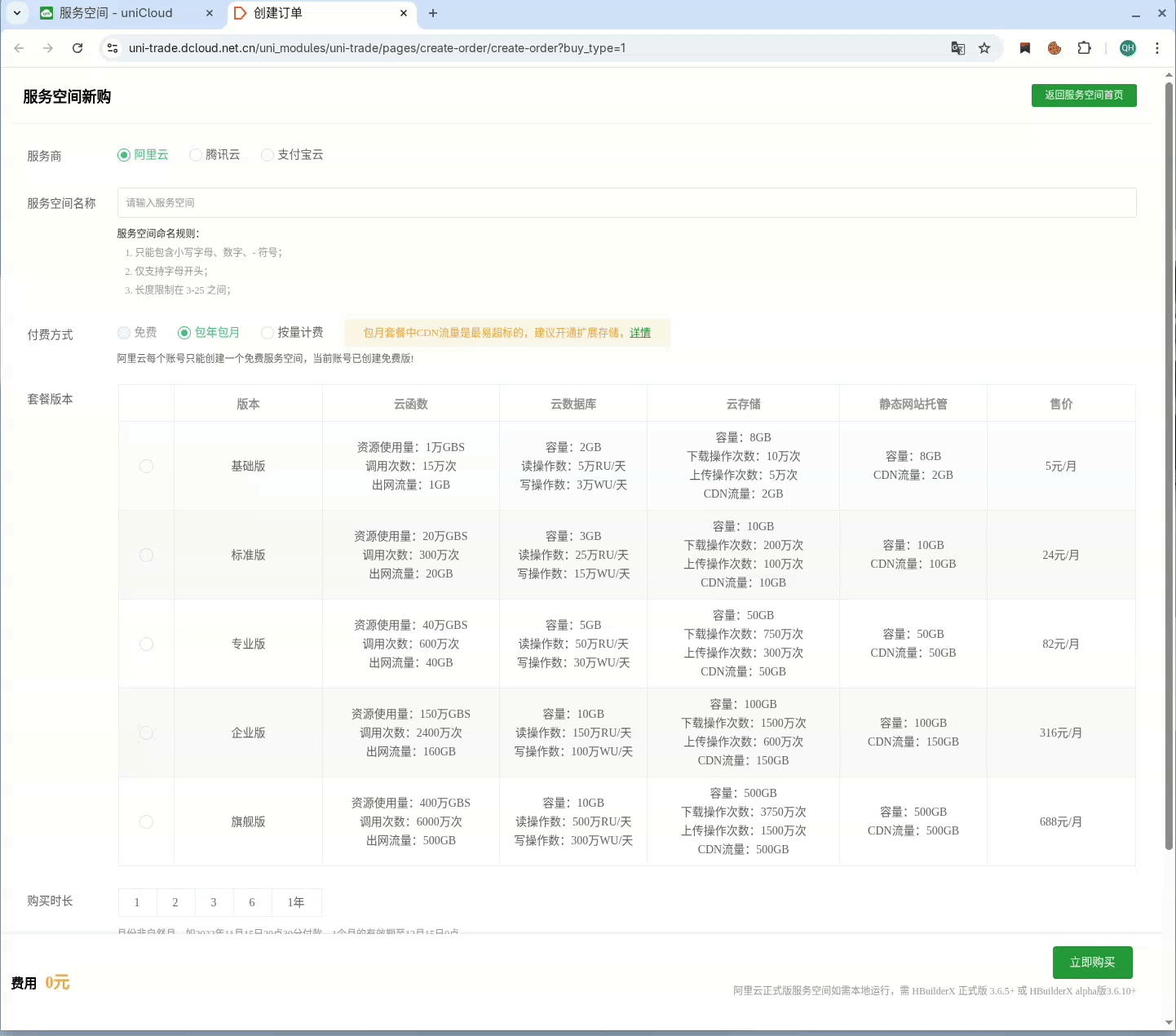Open the red bookmark extension icon

(x=1025, y=48)
